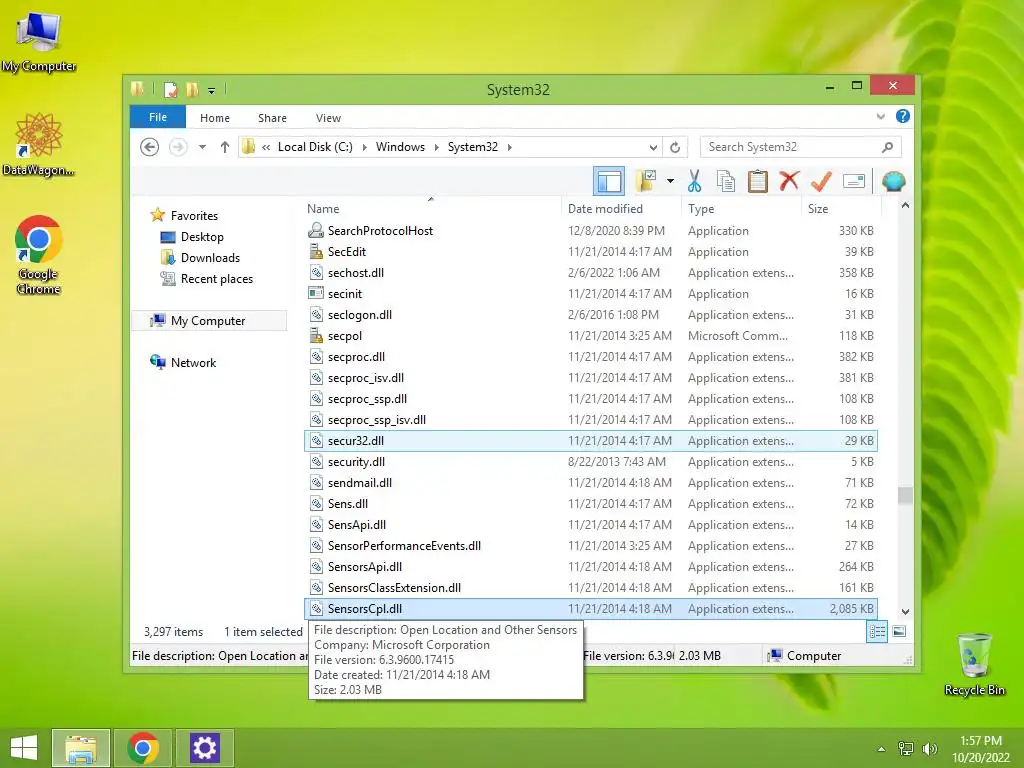Select the secpol file
1024x768 pixels.
(590, 336)
